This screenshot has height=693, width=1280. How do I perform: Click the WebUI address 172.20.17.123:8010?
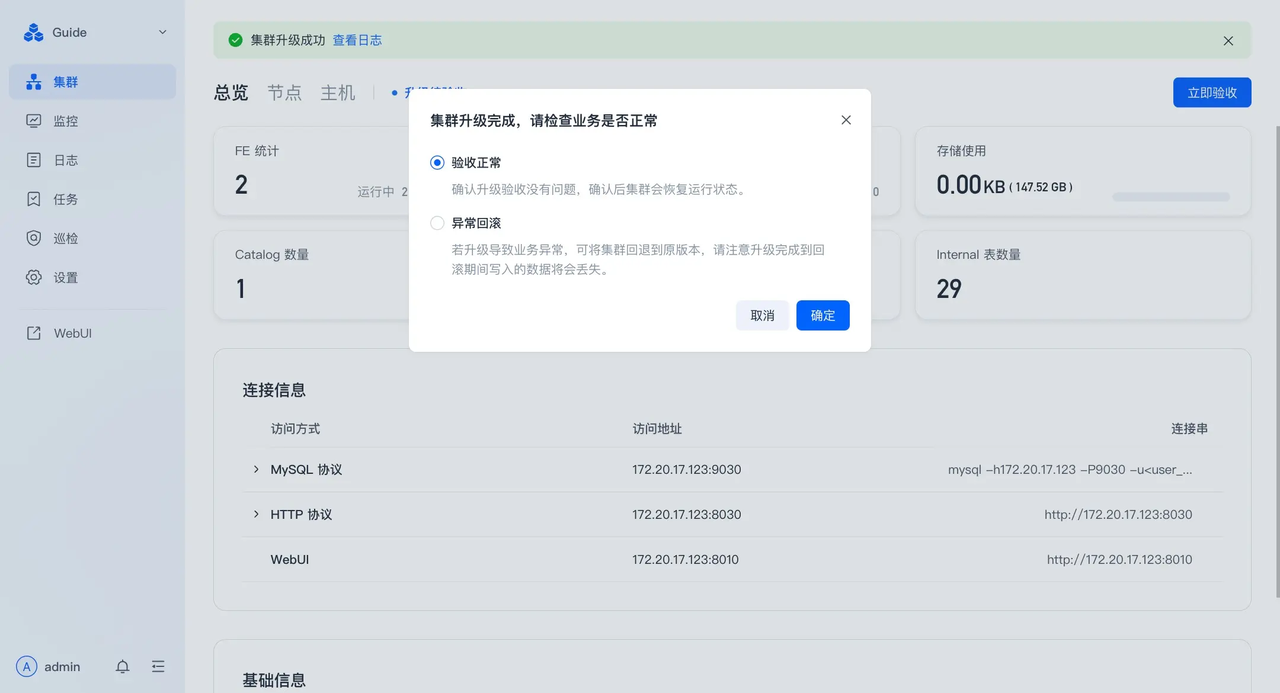(x=685, y=559)
